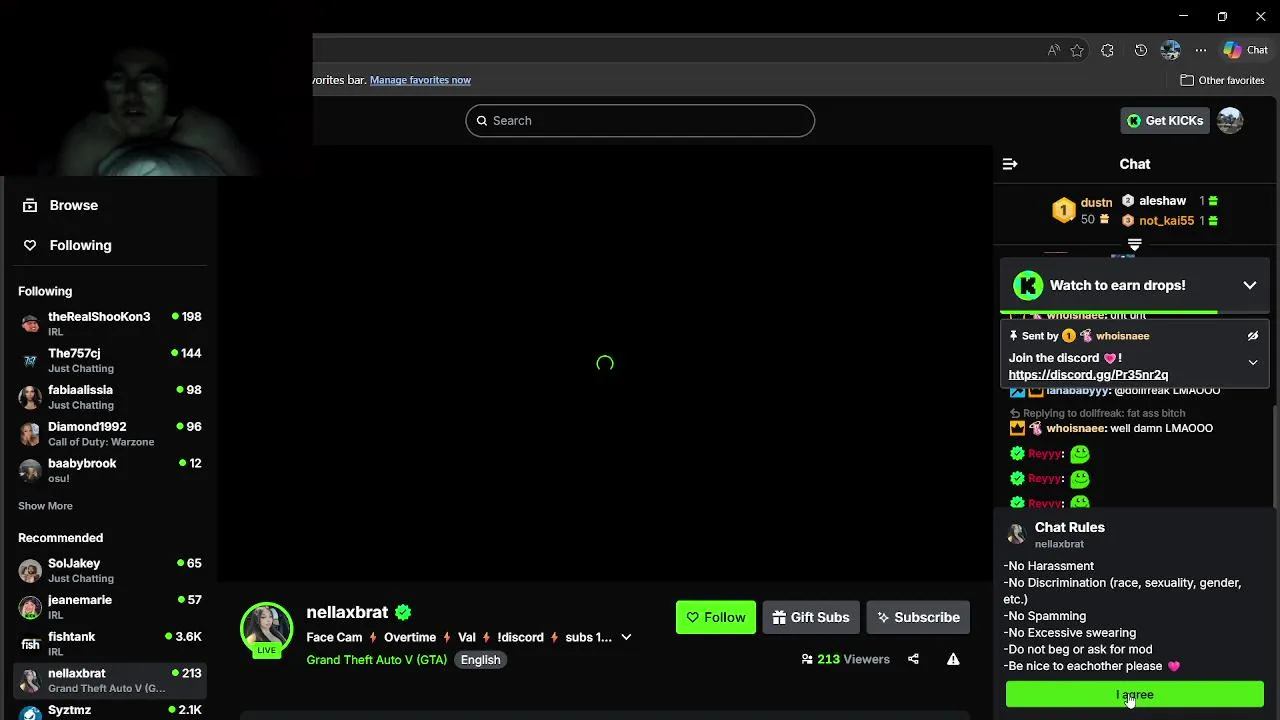Open the Other favorites folder
Viewport: 1280px width, 720px height.
[1222, 80]
